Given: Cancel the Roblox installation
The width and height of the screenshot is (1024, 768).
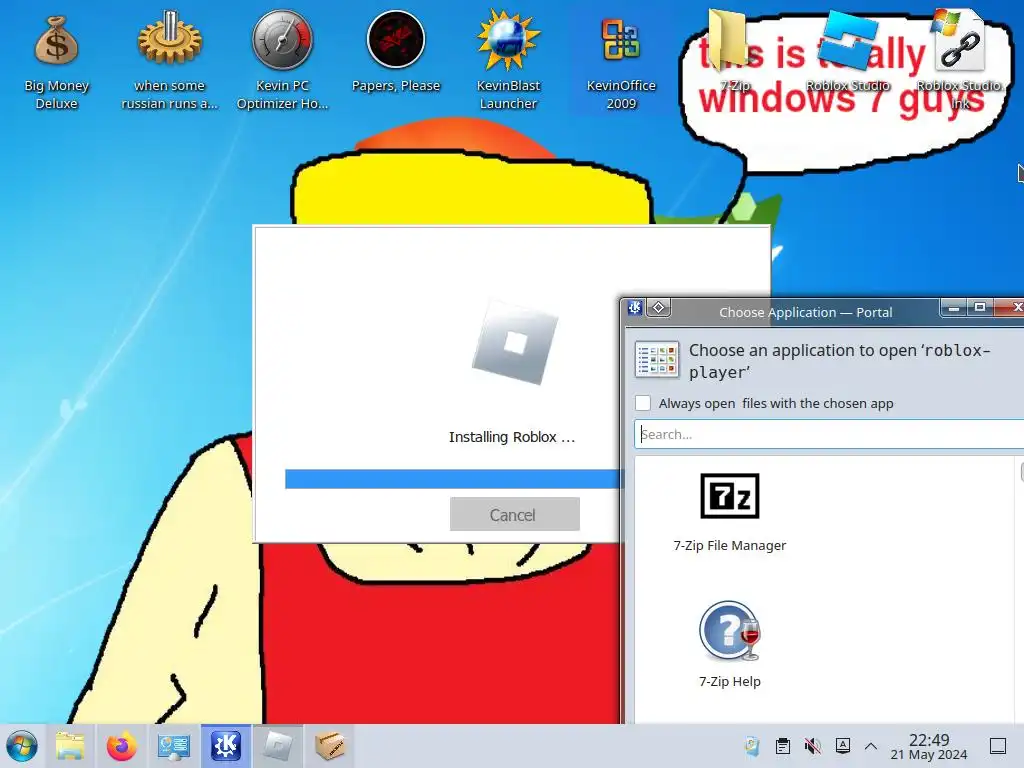Looking at the screenshot, I should (x=515, y=515).
